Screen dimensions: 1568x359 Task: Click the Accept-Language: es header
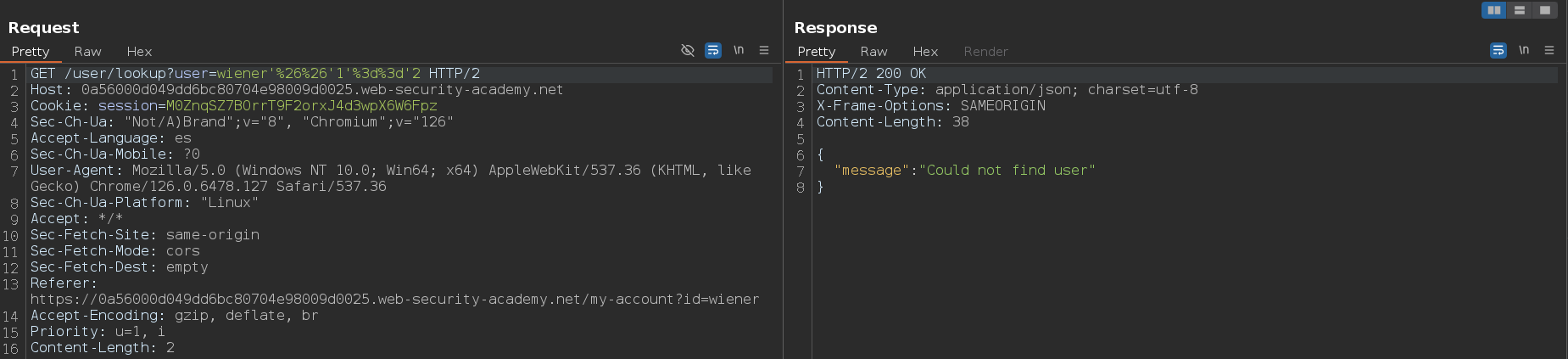coord(111,138)
